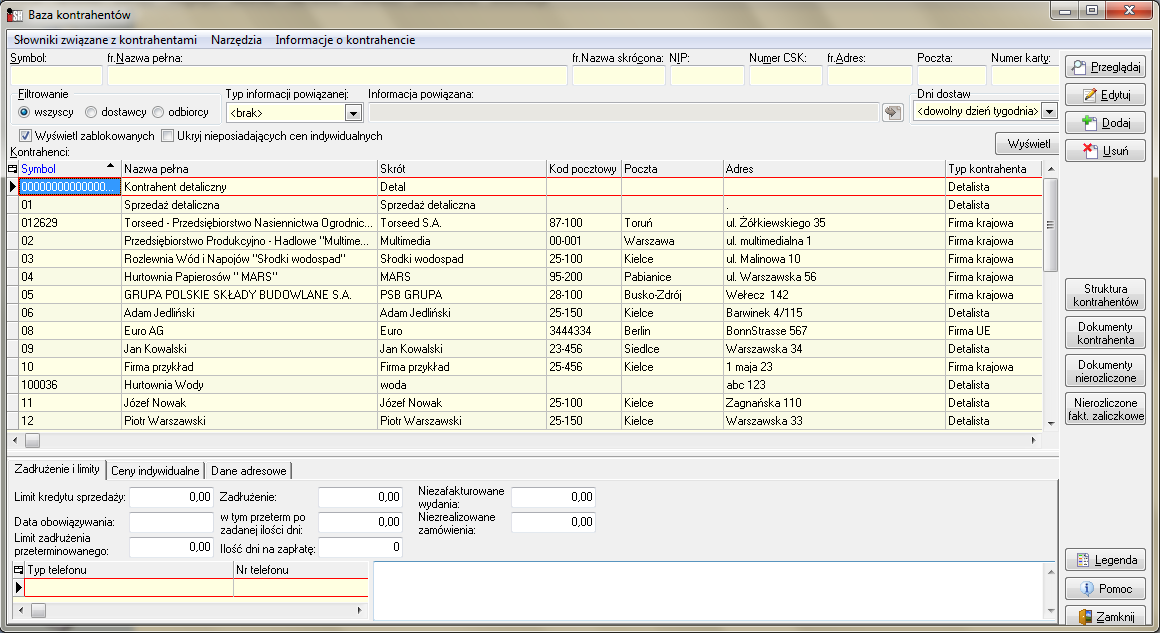Screen dimensions: 1160x633
Task: Select the dostawcy filter radio button
Action: 91,112
